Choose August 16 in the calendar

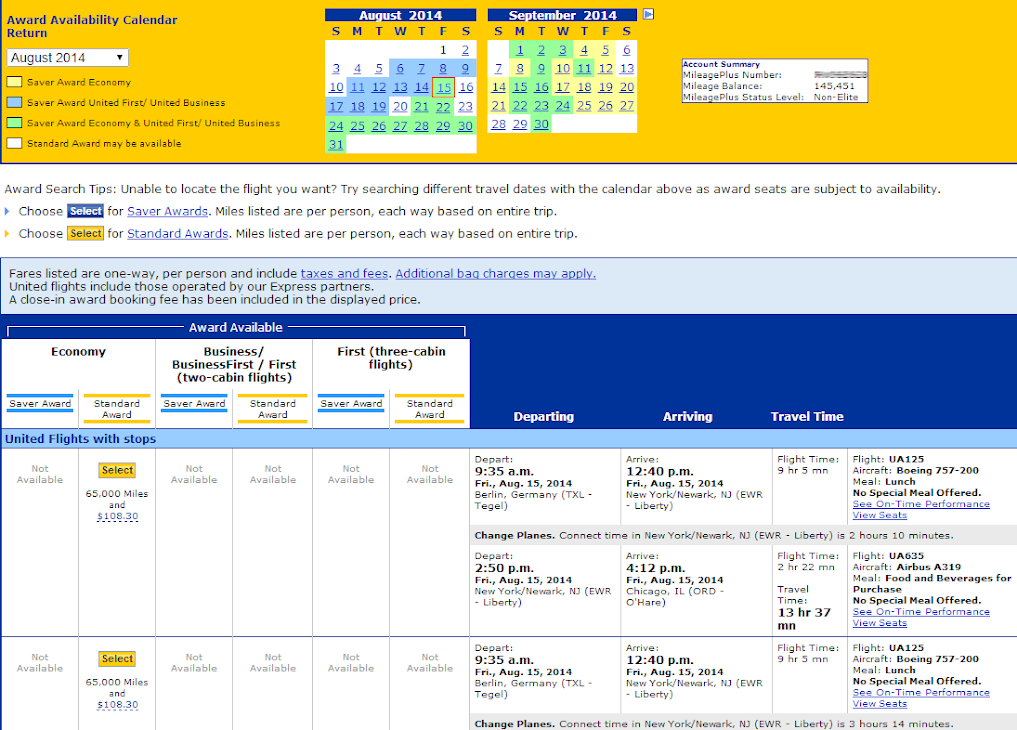[466, 88]
